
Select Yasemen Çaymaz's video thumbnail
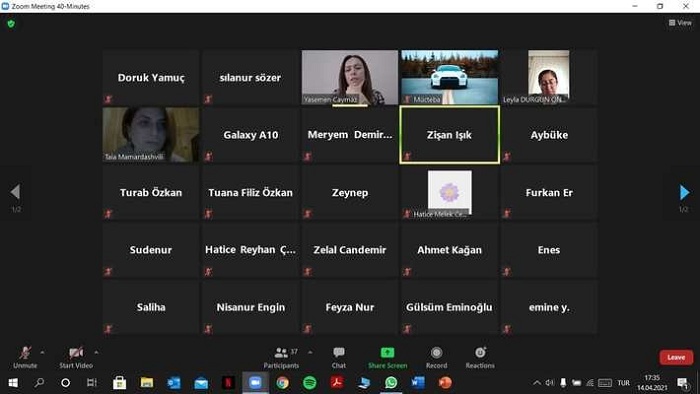point(350,77)
